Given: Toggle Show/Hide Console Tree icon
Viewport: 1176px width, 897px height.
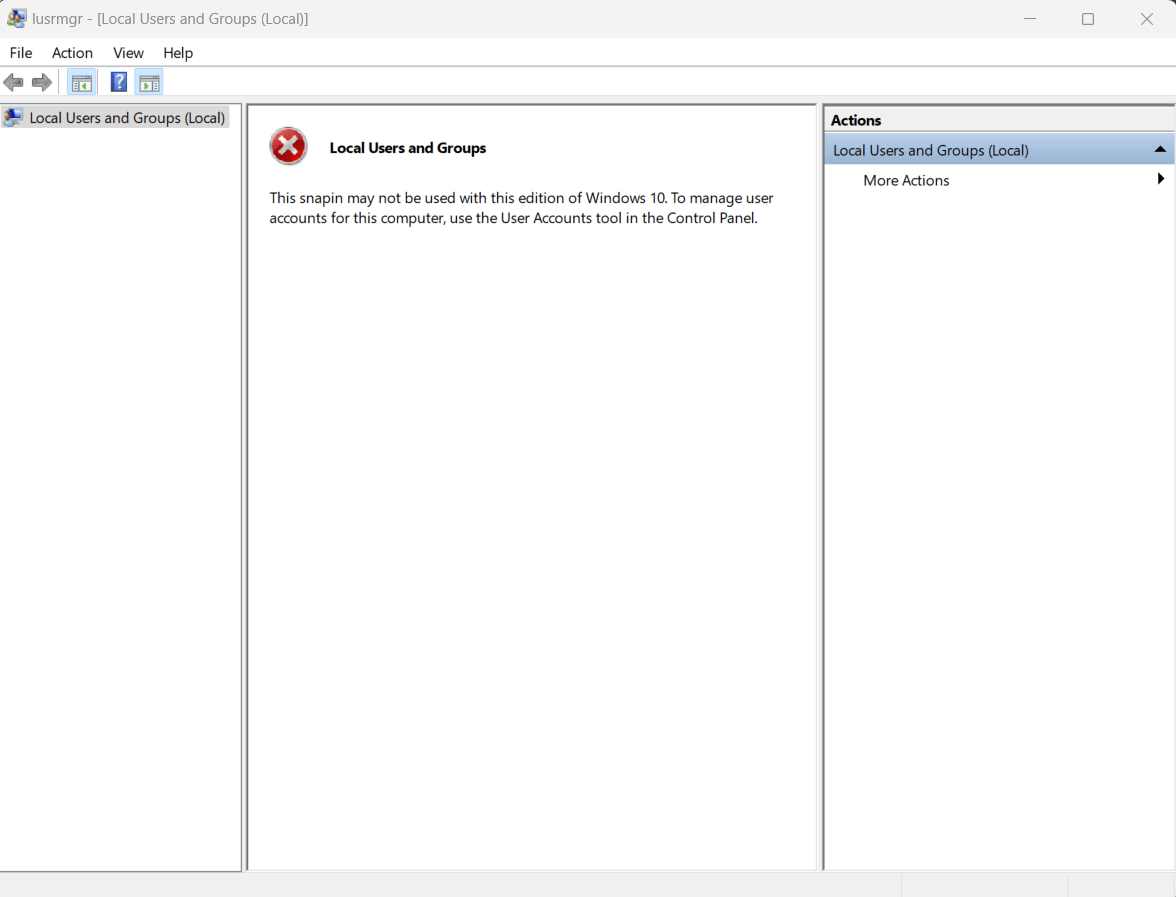Looking at the screenshot, I should 82,82.
